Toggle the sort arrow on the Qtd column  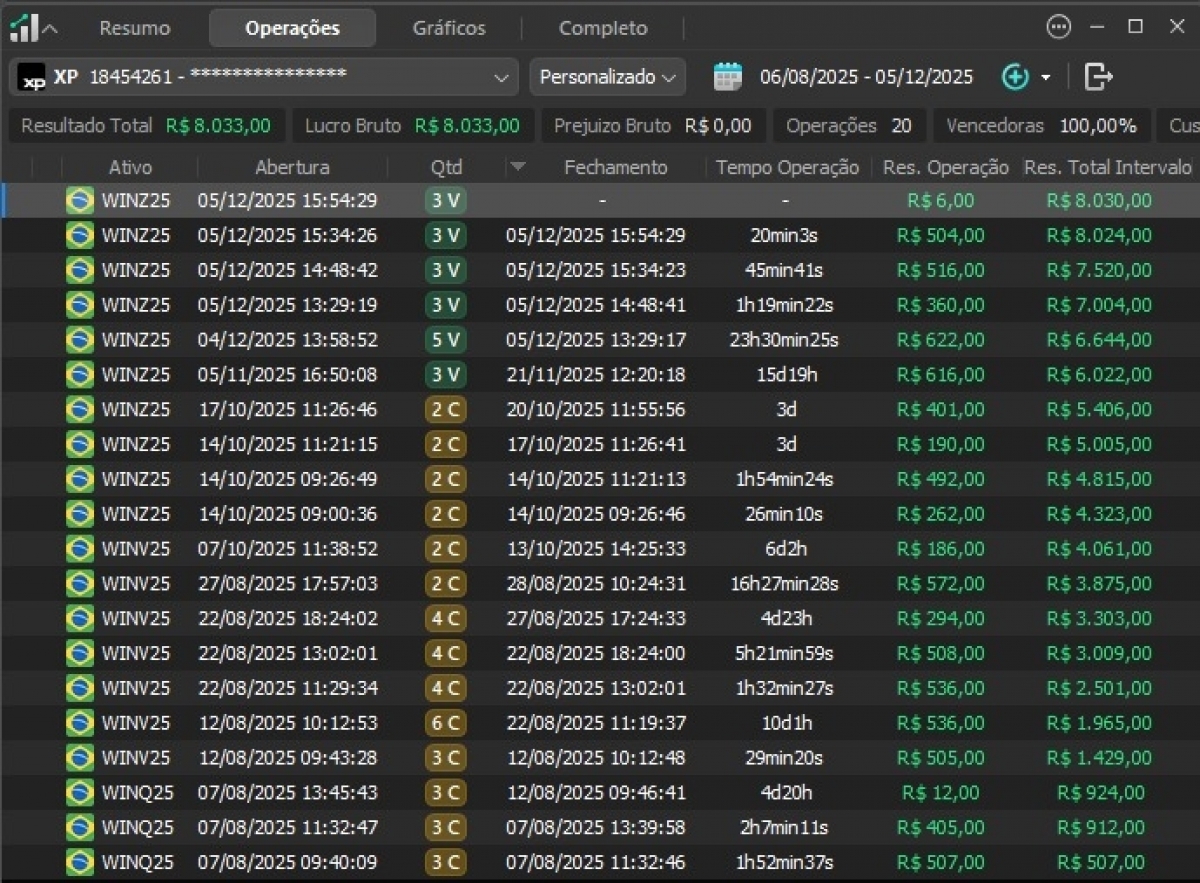pyautogui.click(x=518, y=167)
